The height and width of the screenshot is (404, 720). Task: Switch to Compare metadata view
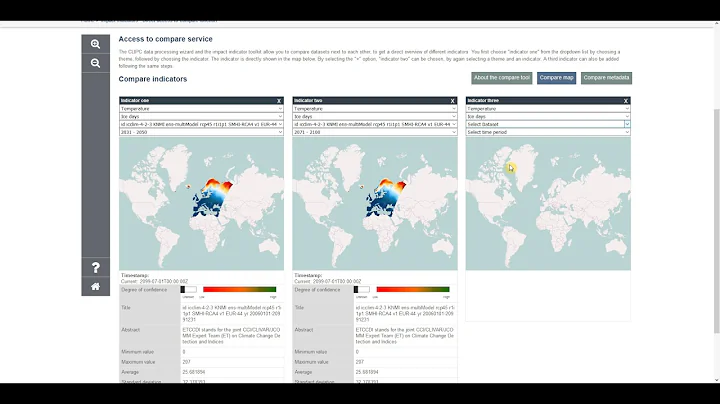coord(607,78)
